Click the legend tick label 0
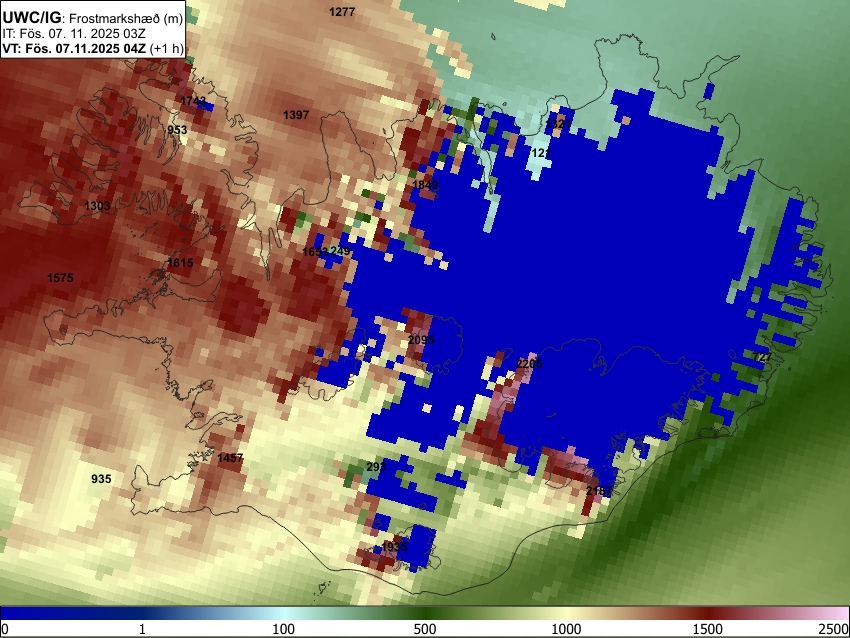 pos(5,629)
